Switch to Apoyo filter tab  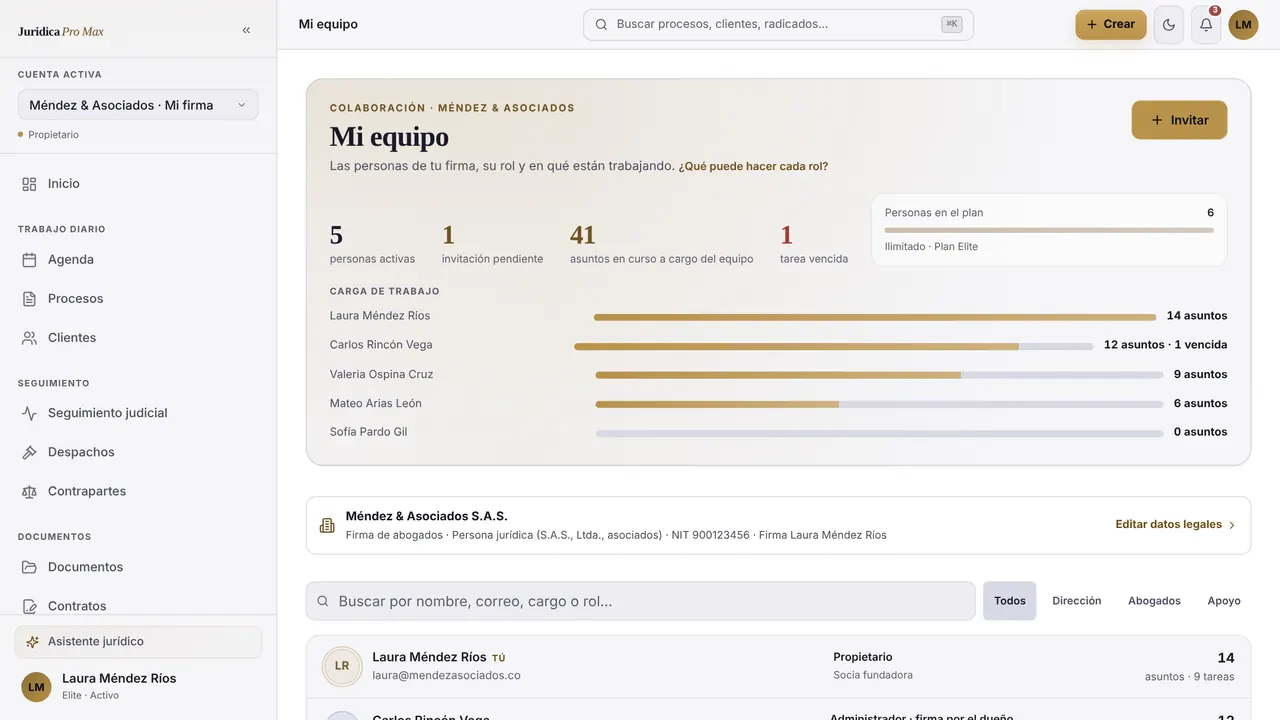[x=1224, y=601]
